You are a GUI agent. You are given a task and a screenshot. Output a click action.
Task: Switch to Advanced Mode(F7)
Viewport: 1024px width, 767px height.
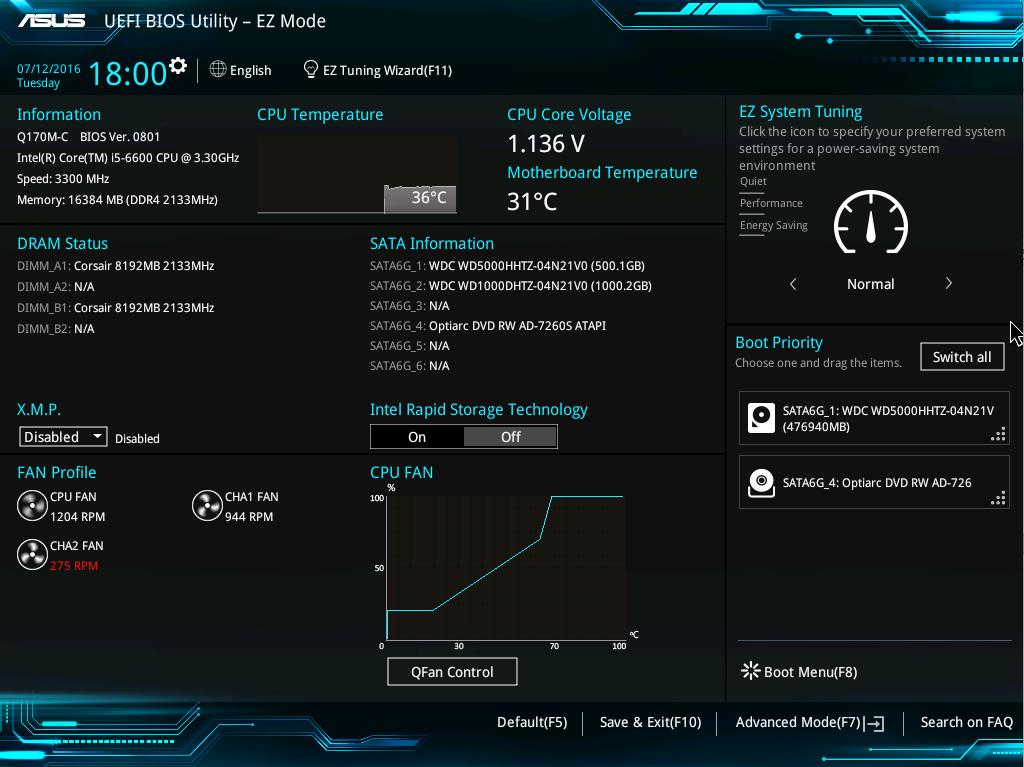[798, 722]
